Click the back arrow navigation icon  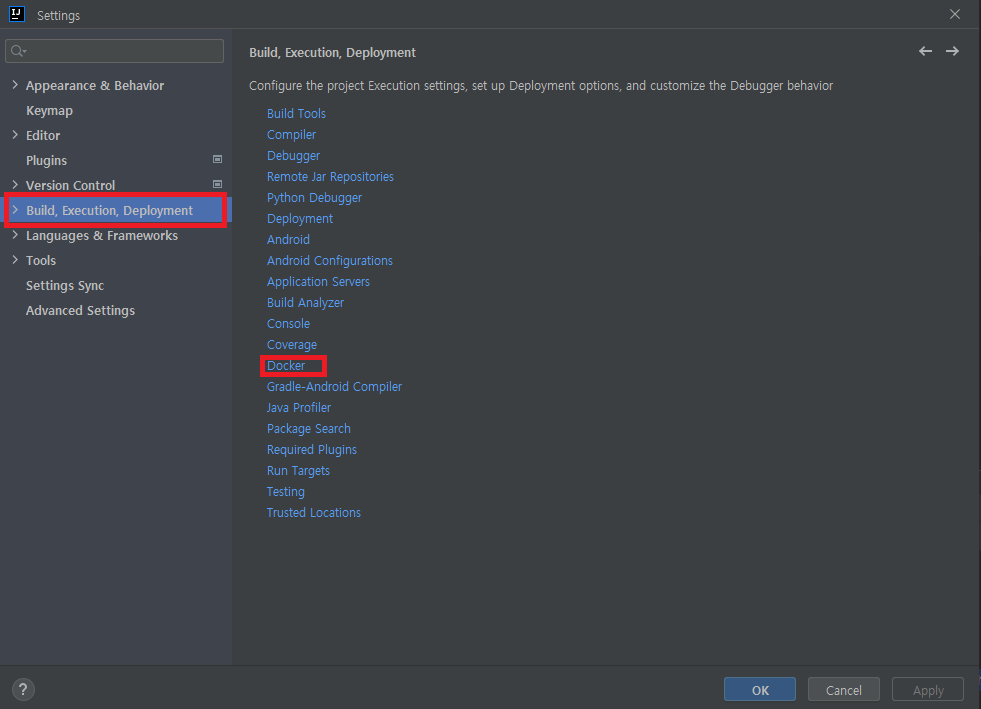point(925,51)
